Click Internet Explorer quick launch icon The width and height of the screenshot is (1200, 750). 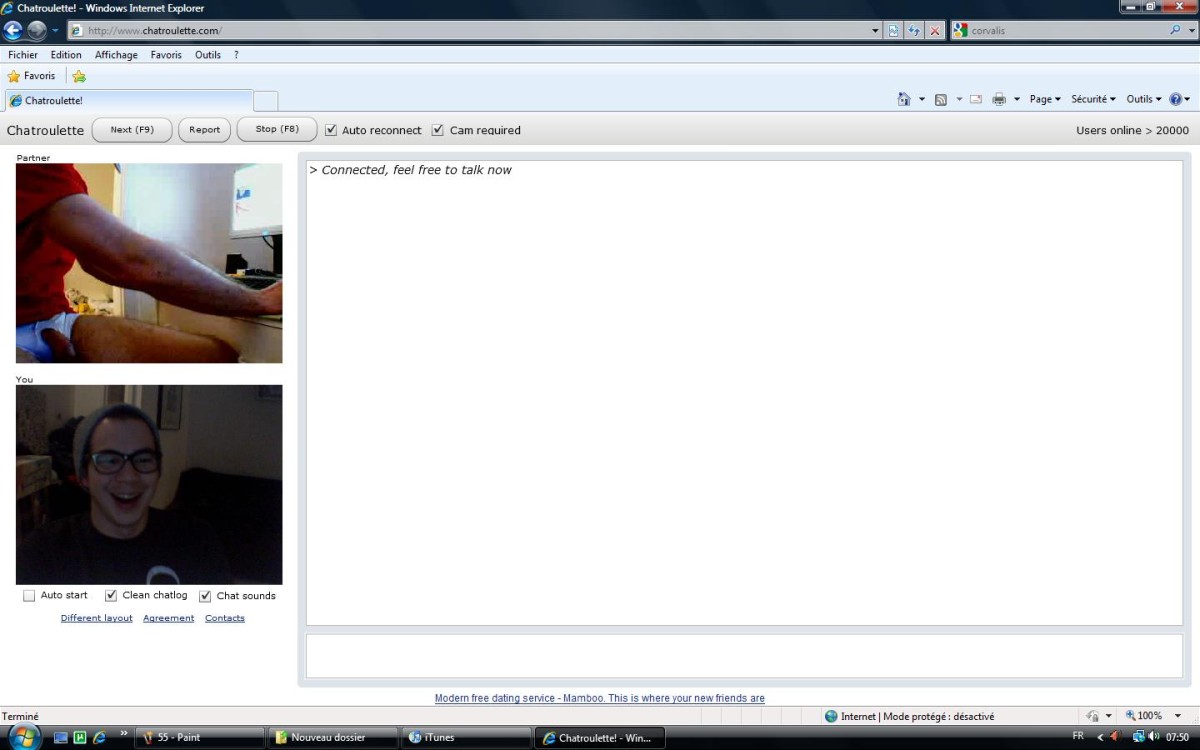(x=99, y=737)
